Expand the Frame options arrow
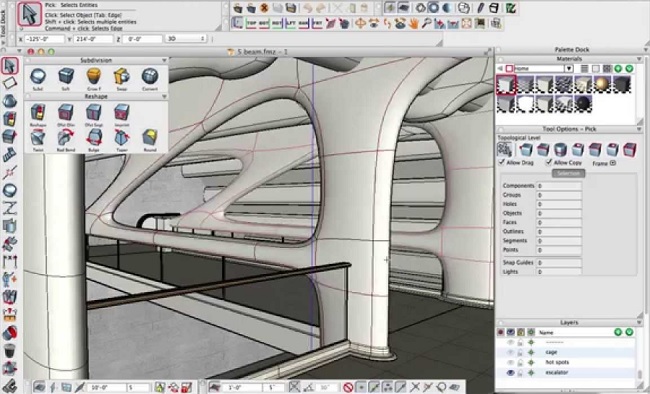Viewport: 650px width, 394px height. coord(613,163)
